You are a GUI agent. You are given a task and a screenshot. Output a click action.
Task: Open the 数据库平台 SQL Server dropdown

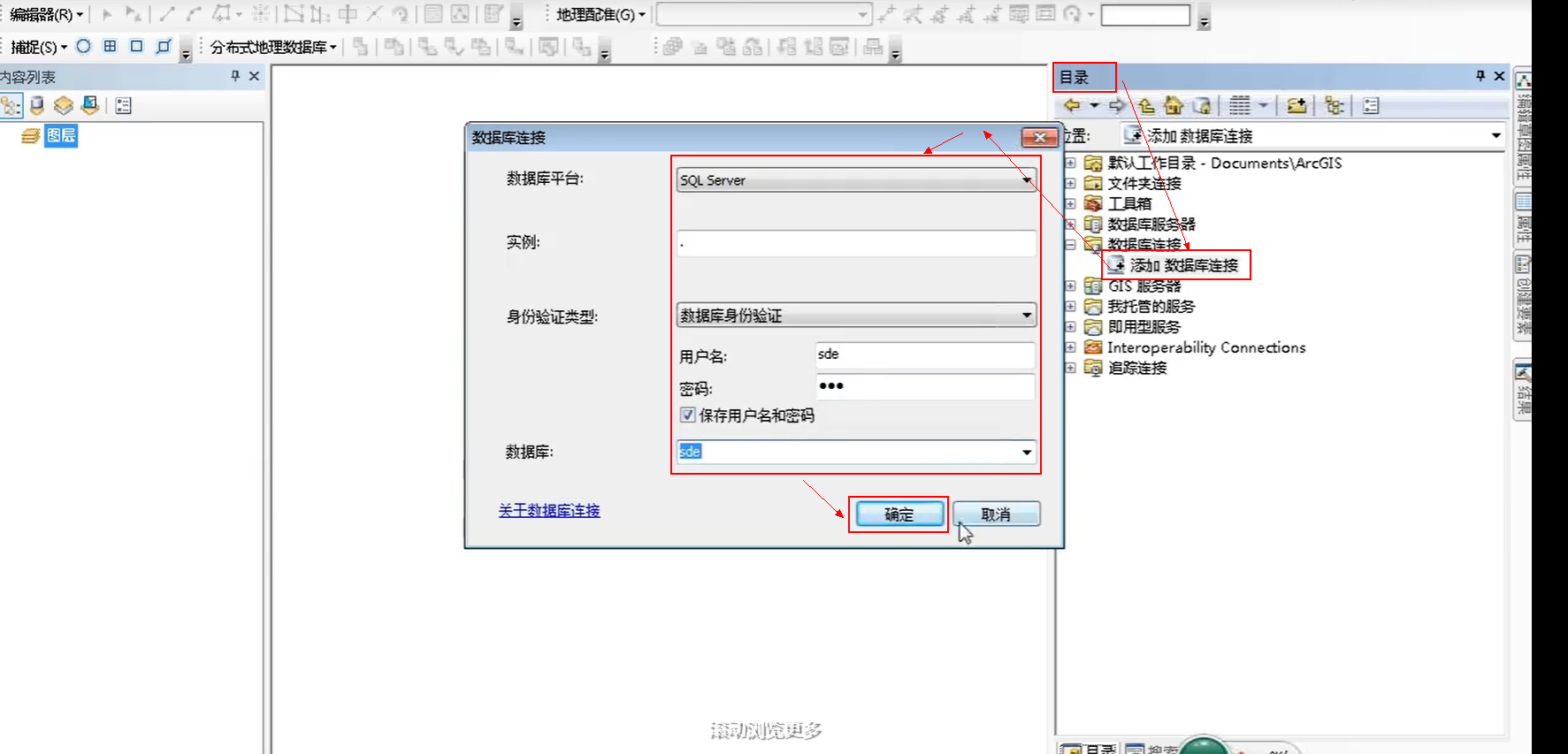click(1027, 180)
